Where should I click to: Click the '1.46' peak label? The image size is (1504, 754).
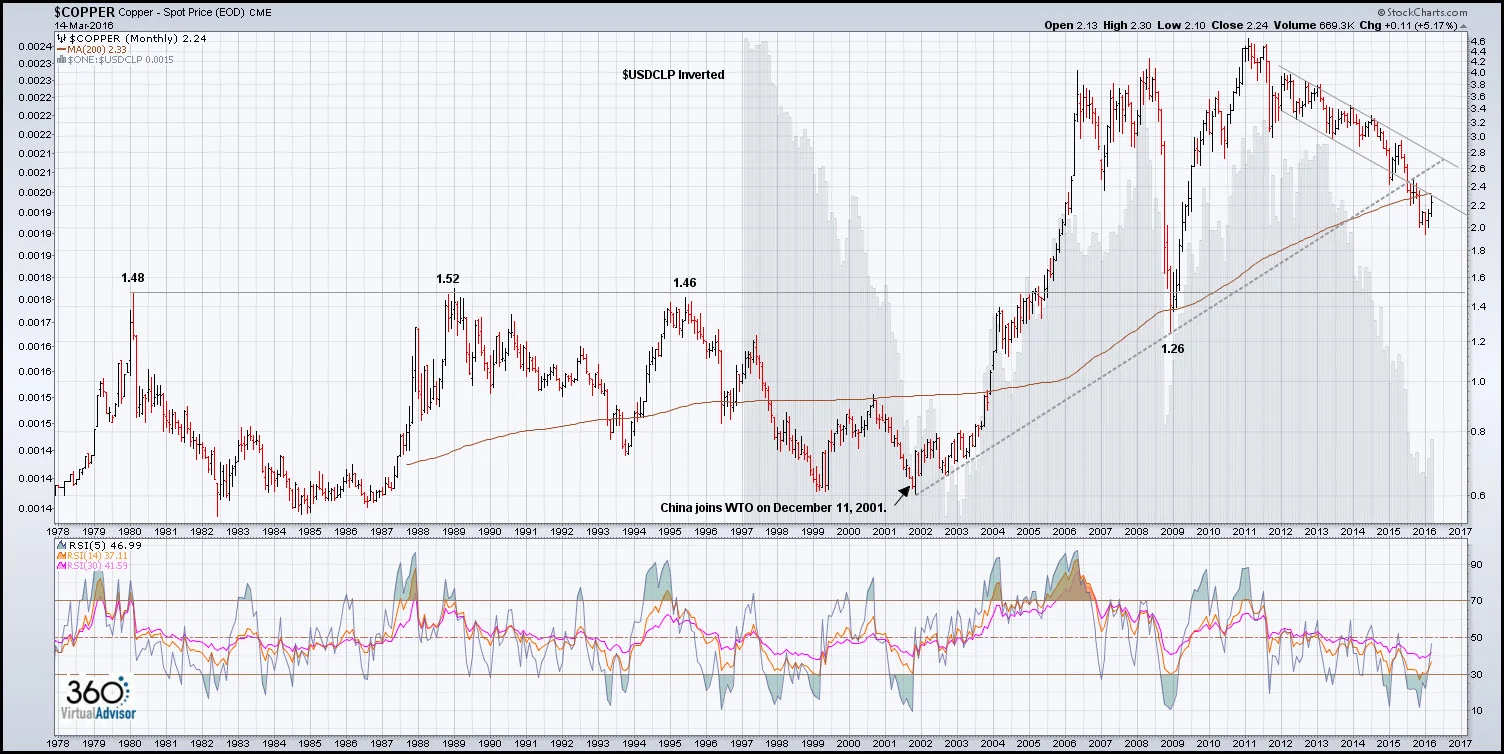pyautogui.click(x=684, y=283)
